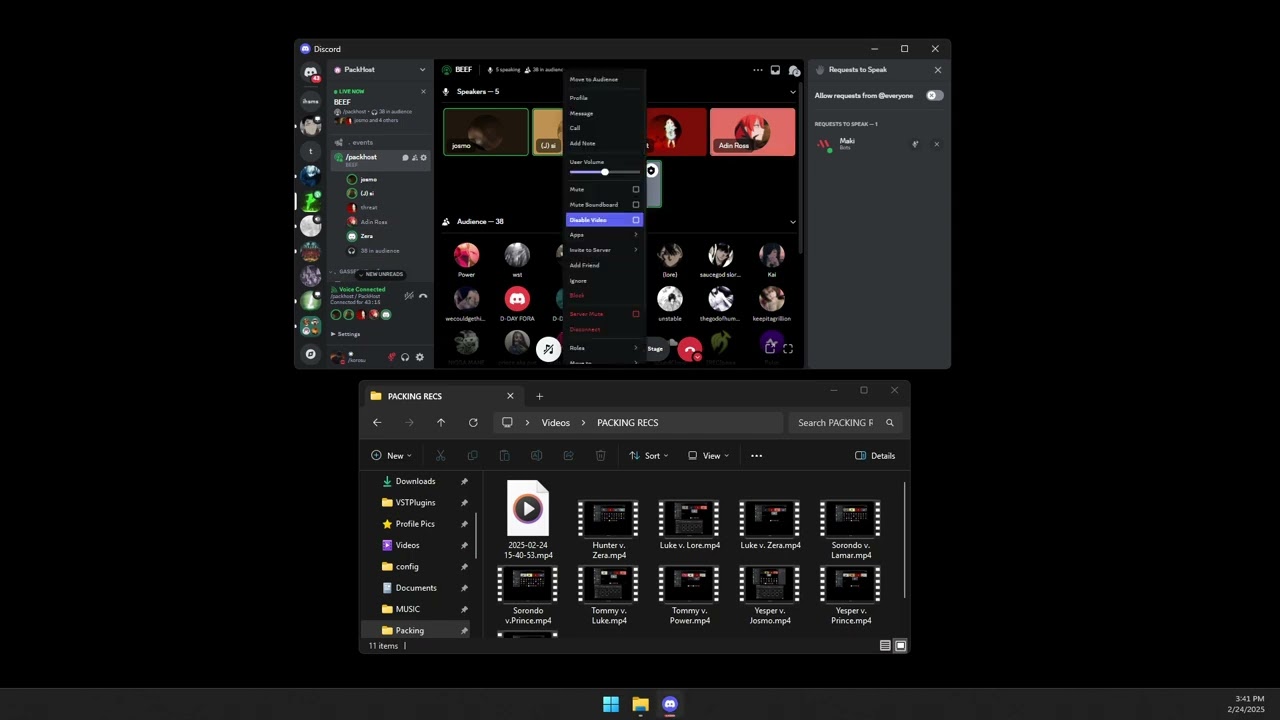This screenshot has width=1280, height=720.
Task: Open Discord user settings gear
Action: pos(419,357)
